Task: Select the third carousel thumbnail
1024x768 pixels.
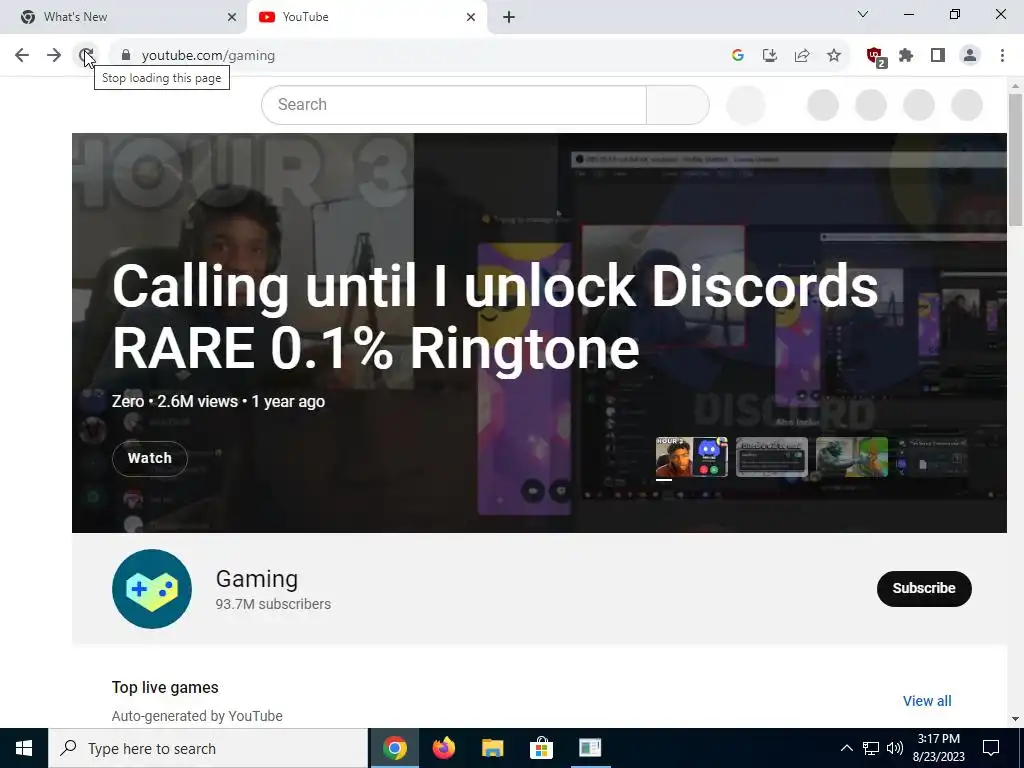Action: point(852,457)
